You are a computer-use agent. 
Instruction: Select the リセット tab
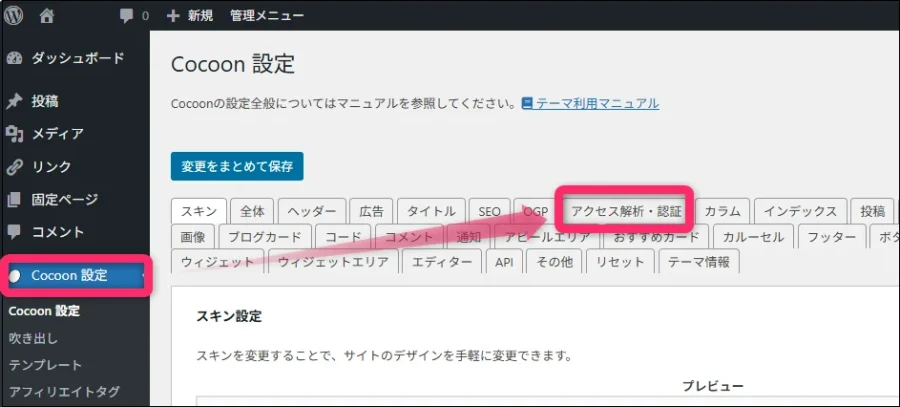tap(620, 262)
